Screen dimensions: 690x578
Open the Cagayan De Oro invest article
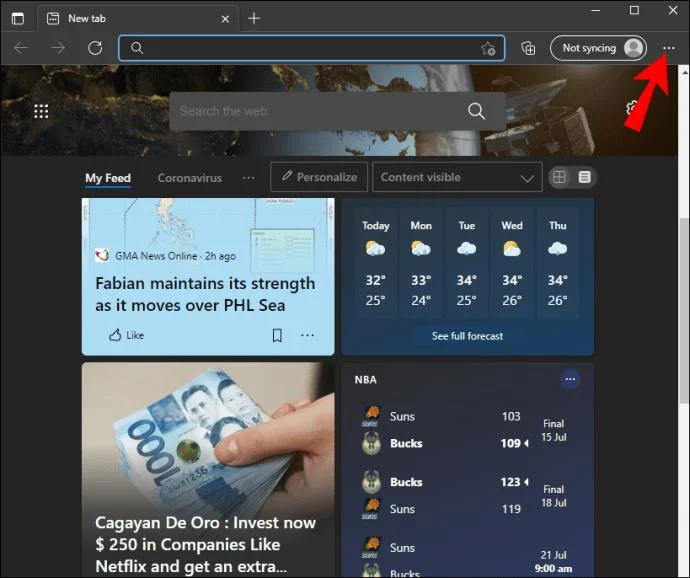[205, 544]
